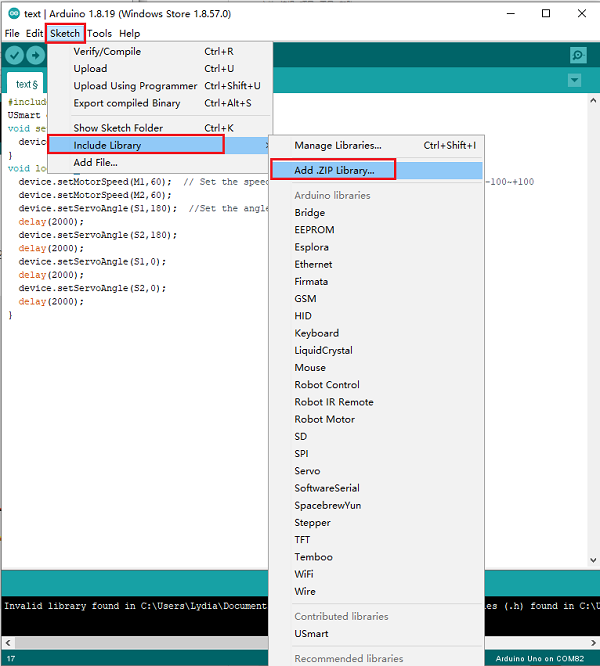Open the Edit menu

34,33
